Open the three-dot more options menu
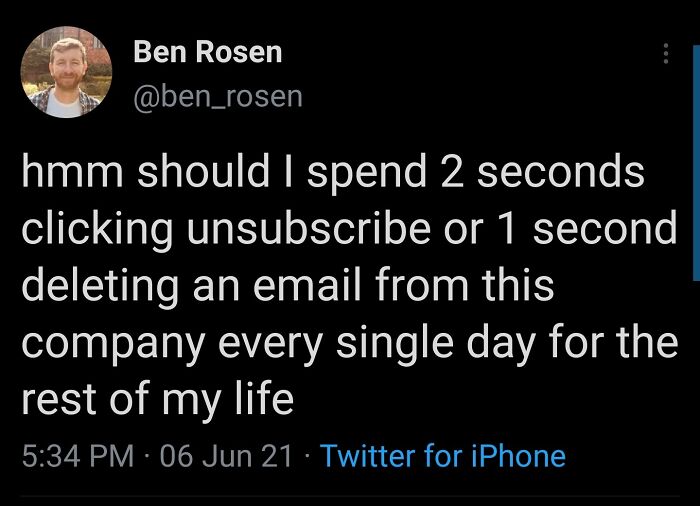This screenshot has width=700, height=506. (666, 54)
